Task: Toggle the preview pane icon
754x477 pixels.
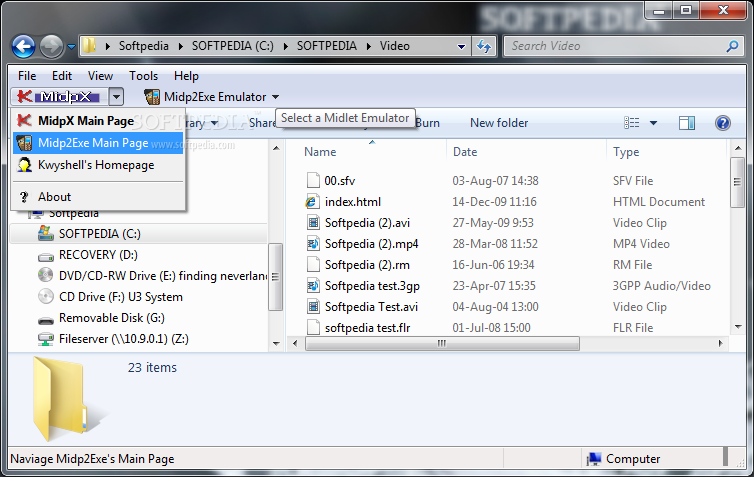Action: (687, 123)
